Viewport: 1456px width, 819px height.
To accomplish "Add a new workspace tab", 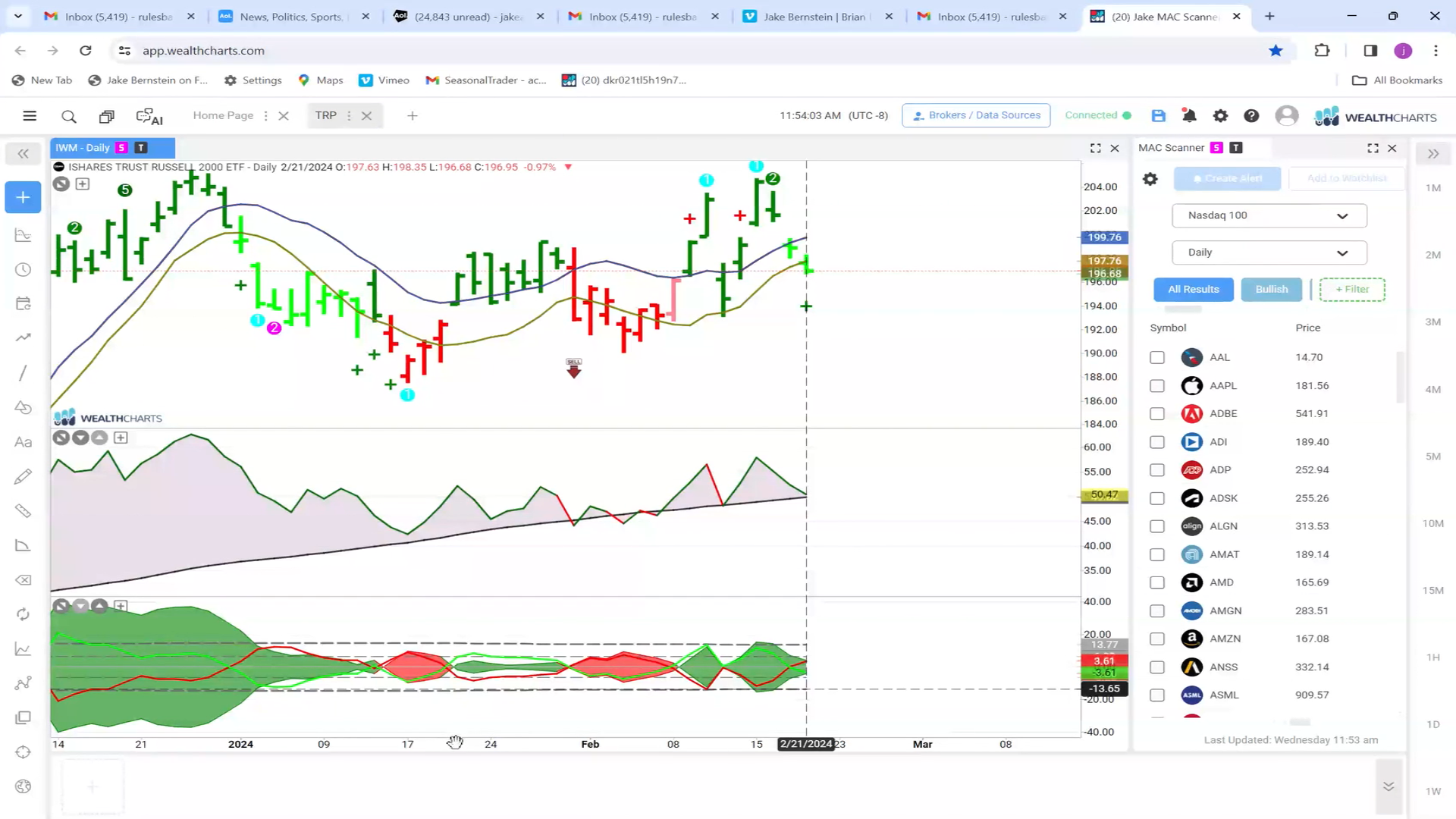I will (x=413, y=116).
